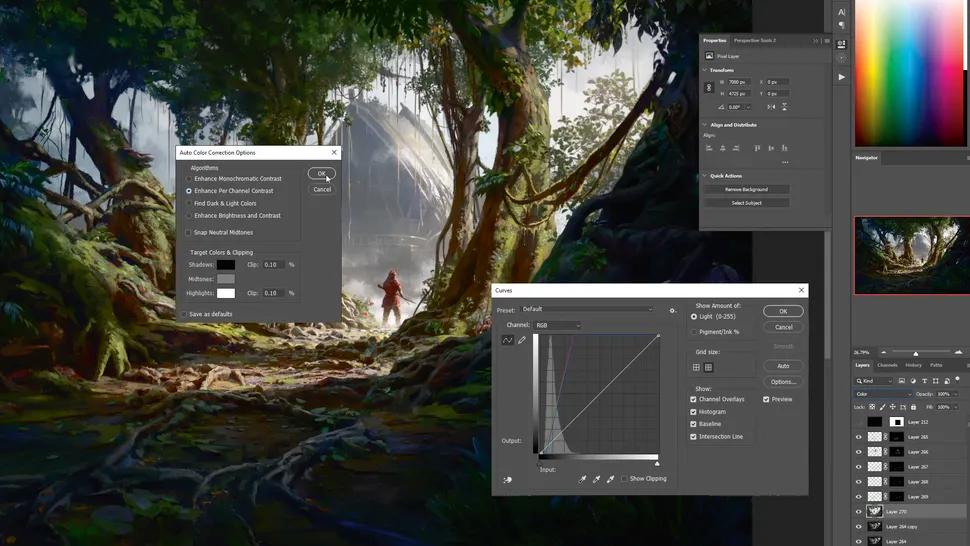Pick the white point eyedropper in Curves

(x=611, y=479)
